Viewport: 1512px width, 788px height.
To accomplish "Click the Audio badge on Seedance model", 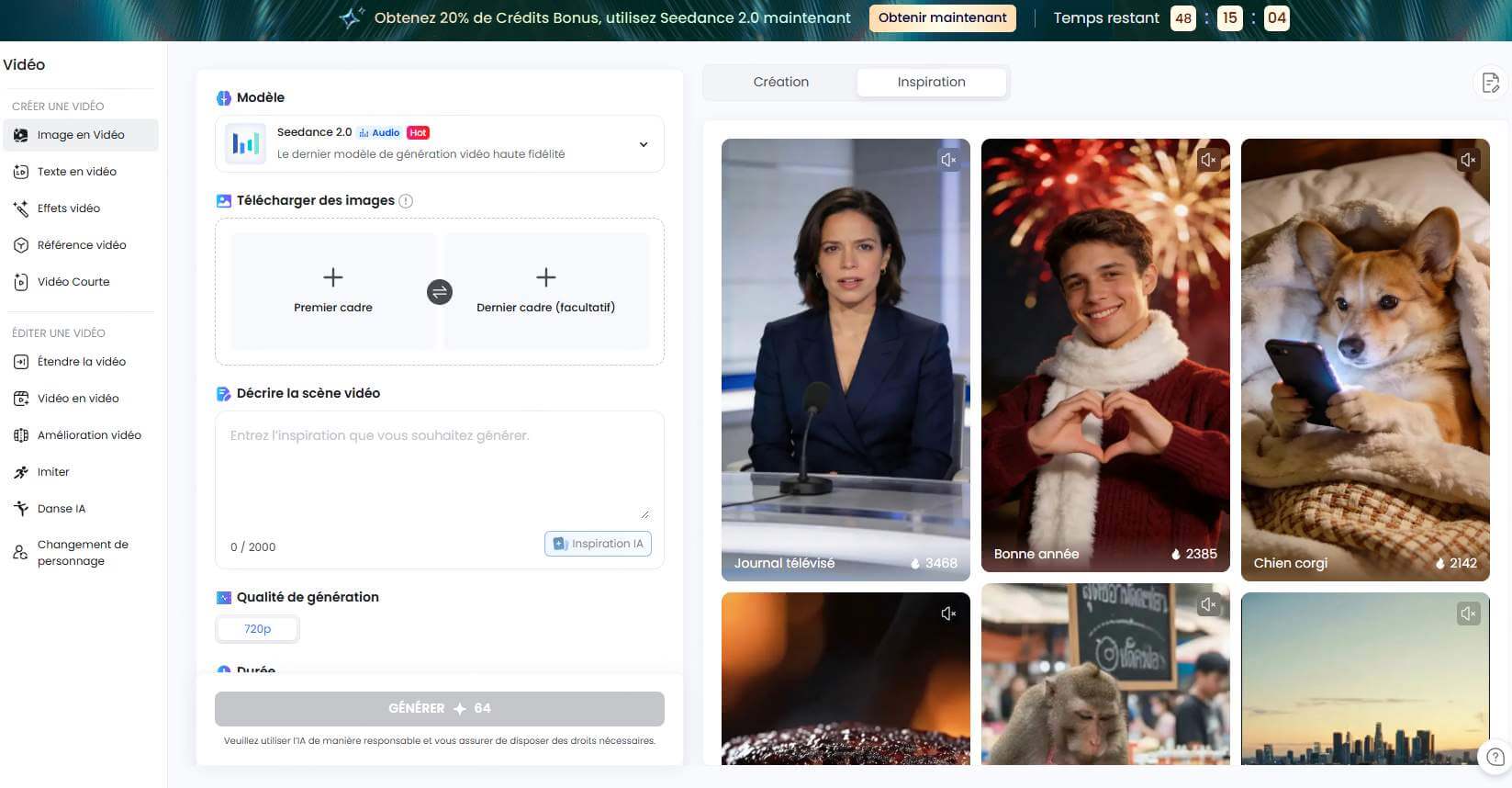I will pos(379,133).
